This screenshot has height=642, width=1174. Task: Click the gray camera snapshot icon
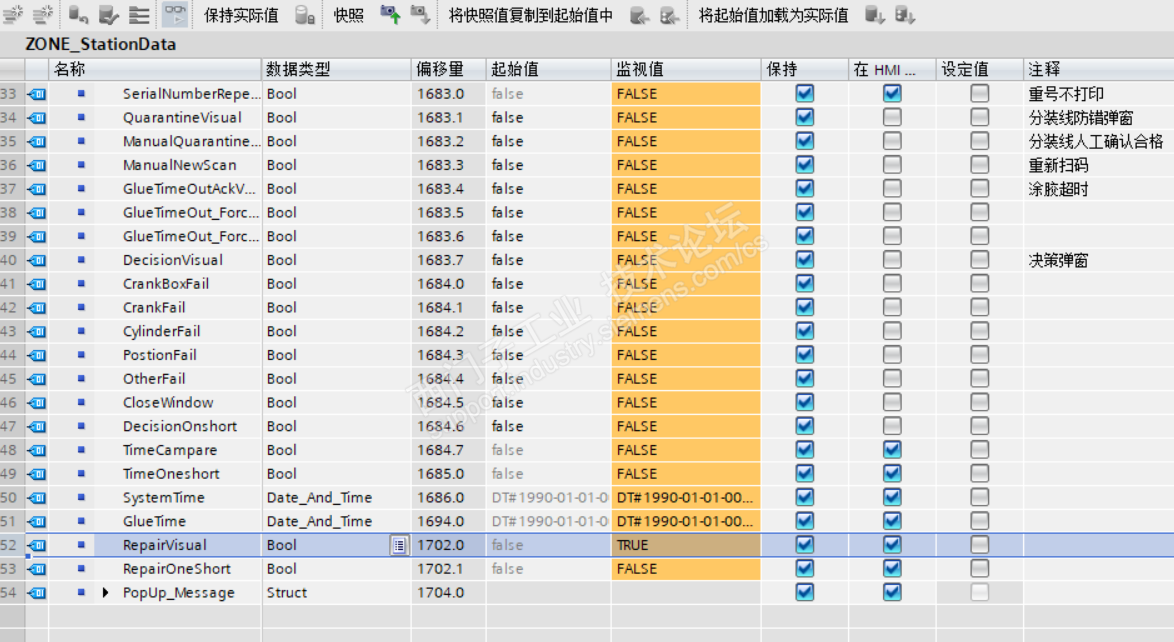420,14
